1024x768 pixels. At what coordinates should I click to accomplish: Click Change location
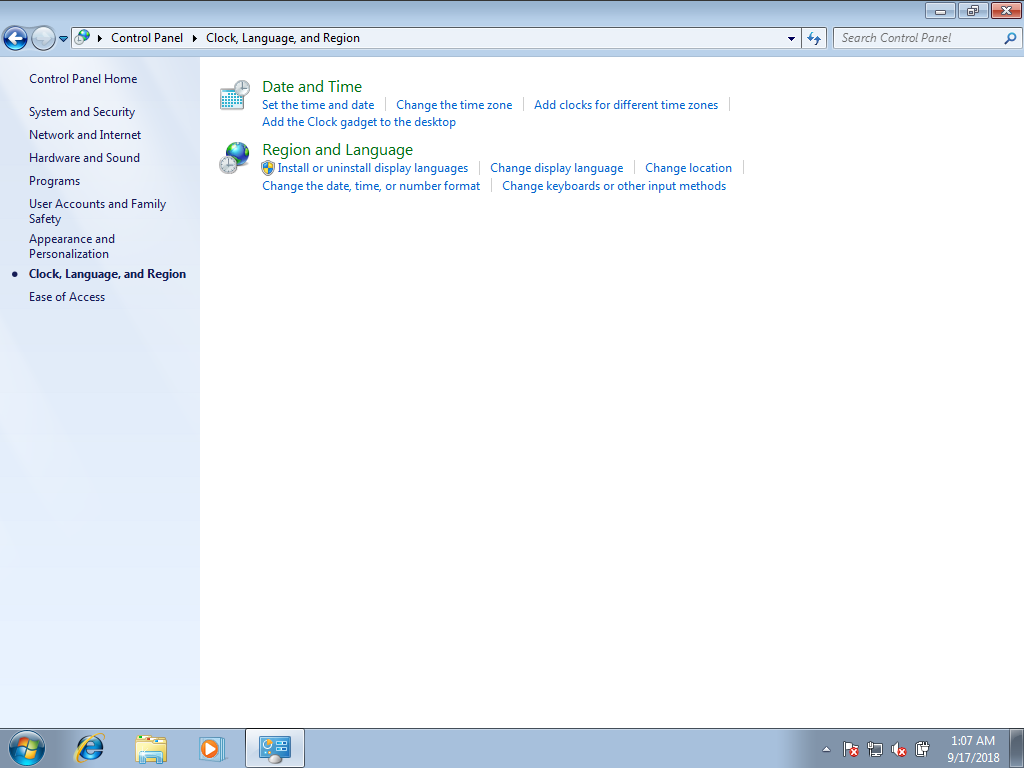(x=688, y=168)
